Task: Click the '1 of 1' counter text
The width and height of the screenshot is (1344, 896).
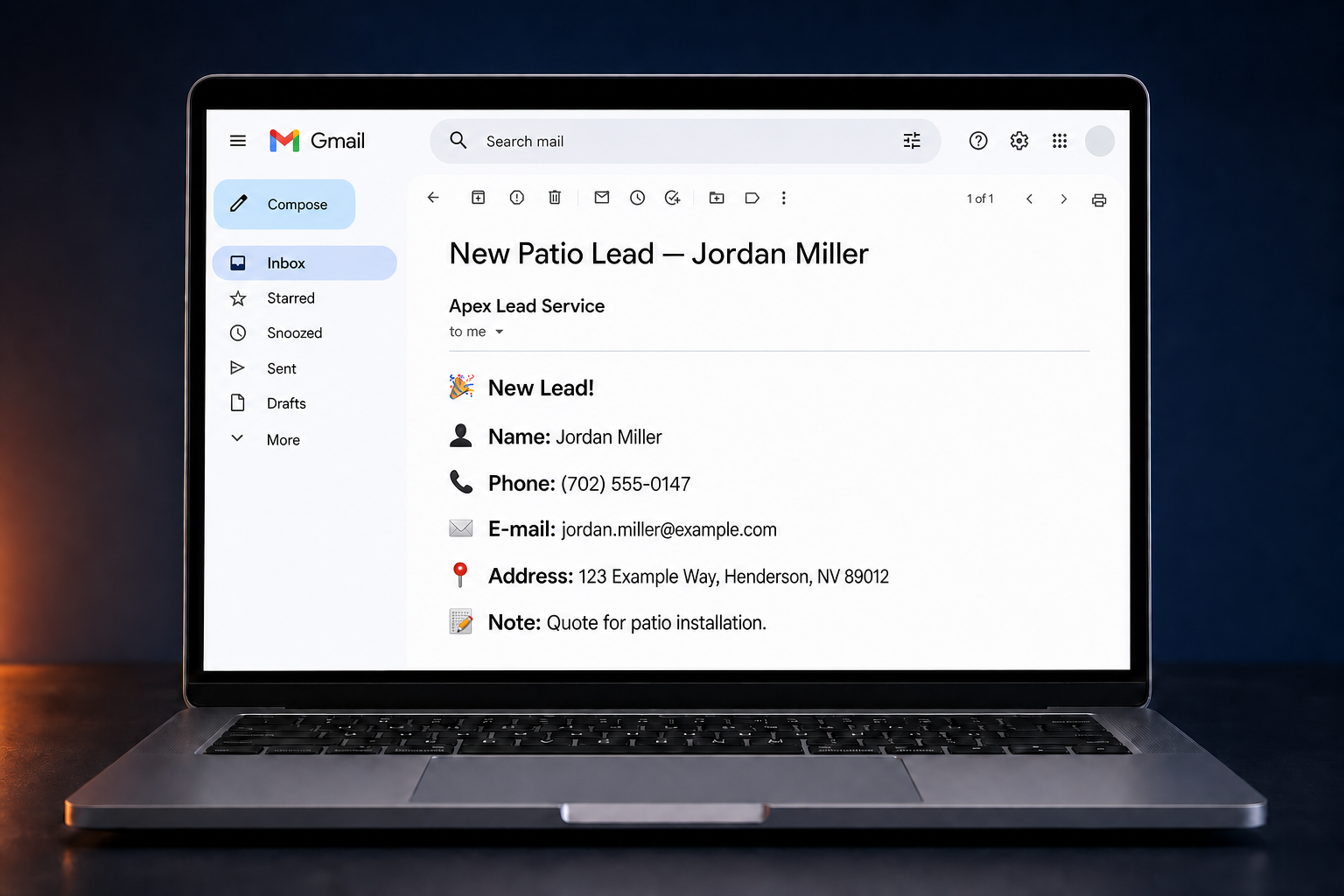Action: point(980,199)
